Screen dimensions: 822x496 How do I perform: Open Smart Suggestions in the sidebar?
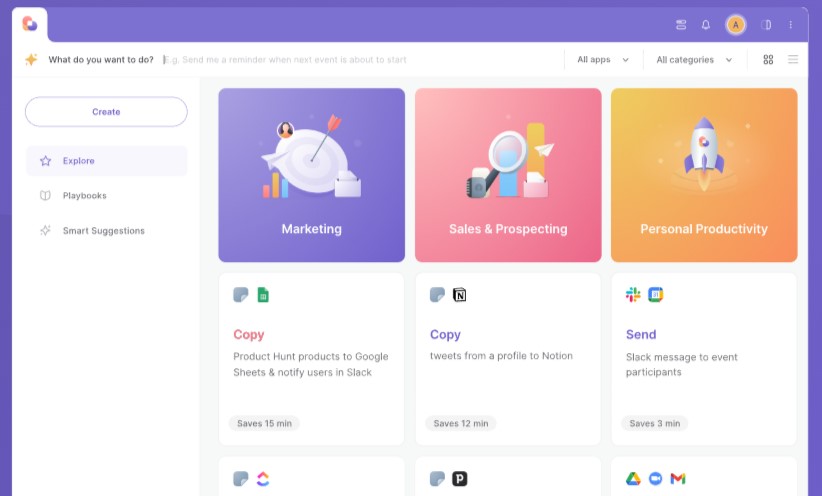coord(106,231)
